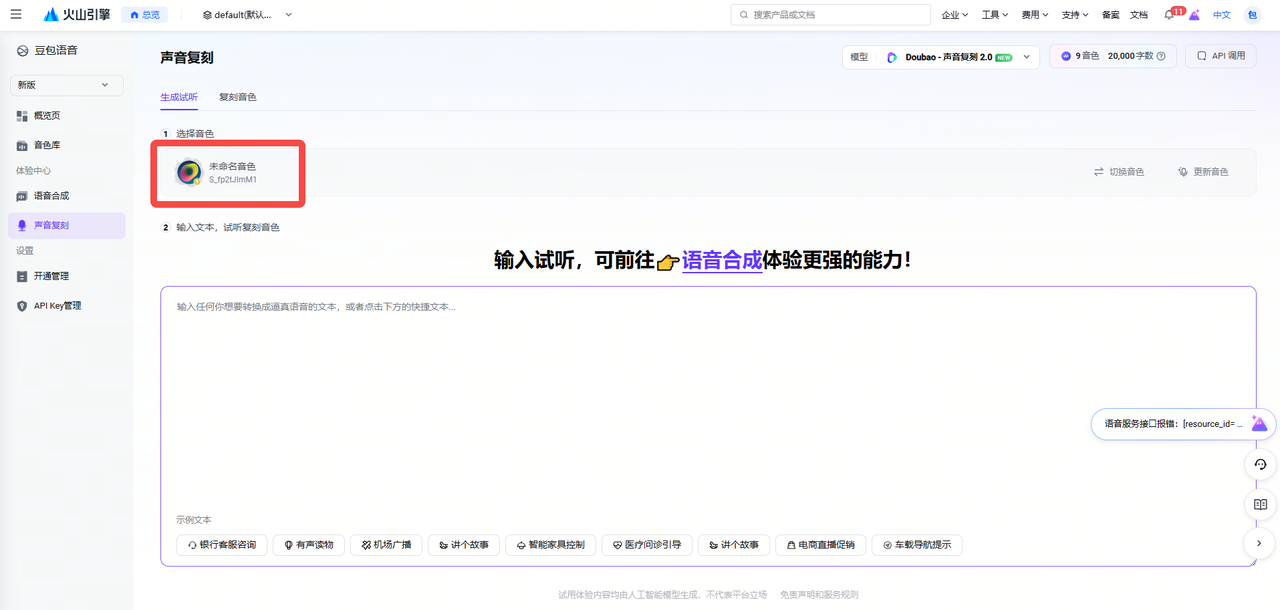Click 切换音色 to switch voice
1280x610 pixels.
[x=1119, y=172]
